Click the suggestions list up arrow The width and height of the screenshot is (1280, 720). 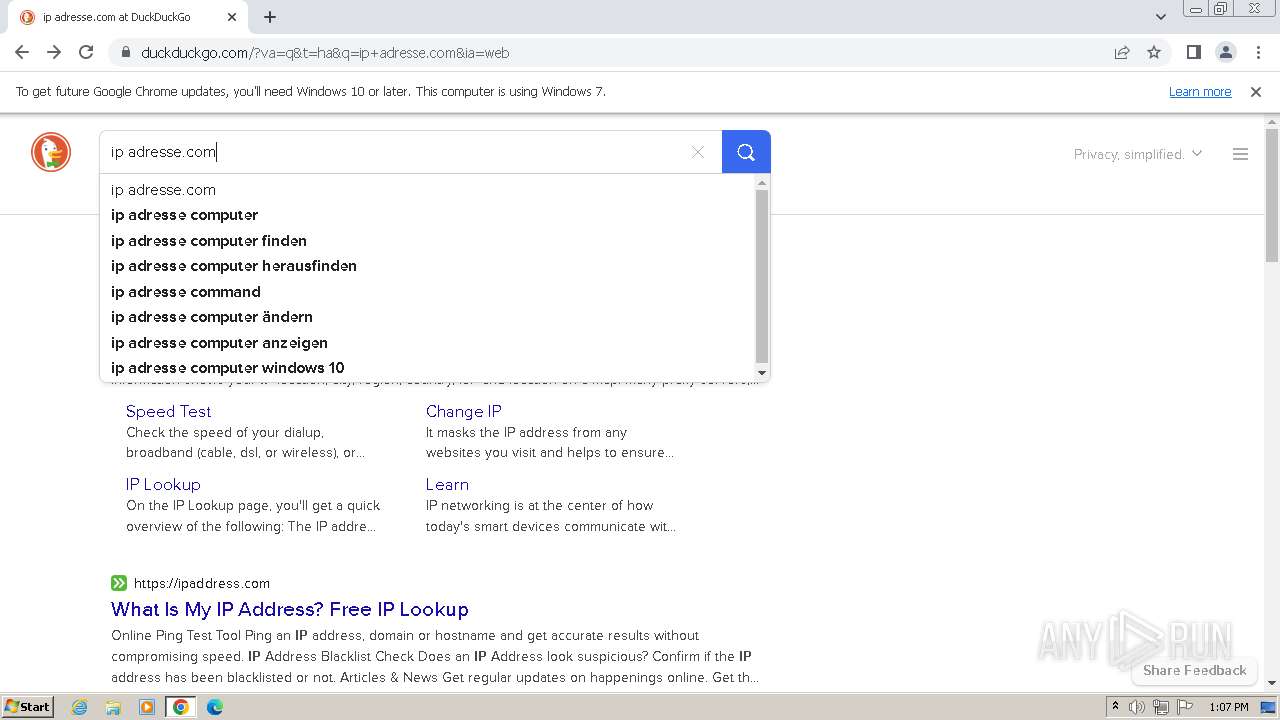[x=762, y=182]
